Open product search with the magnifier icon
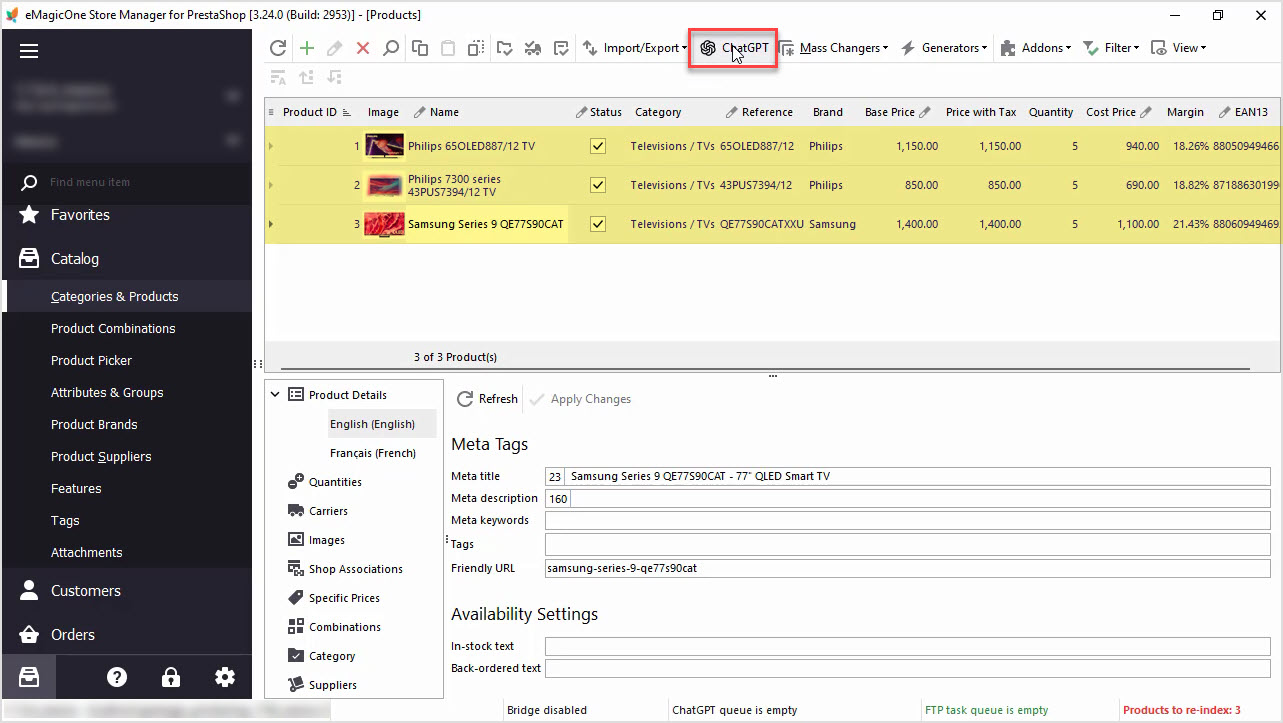The width and height of the screenshot is (1283, 723). 391,48
